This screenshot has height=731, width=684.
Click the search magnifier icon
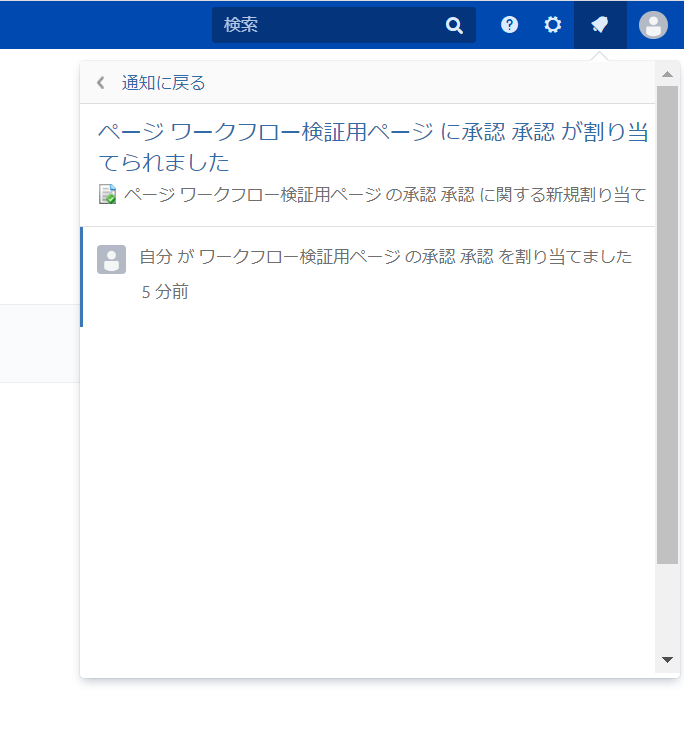[454, 25]
